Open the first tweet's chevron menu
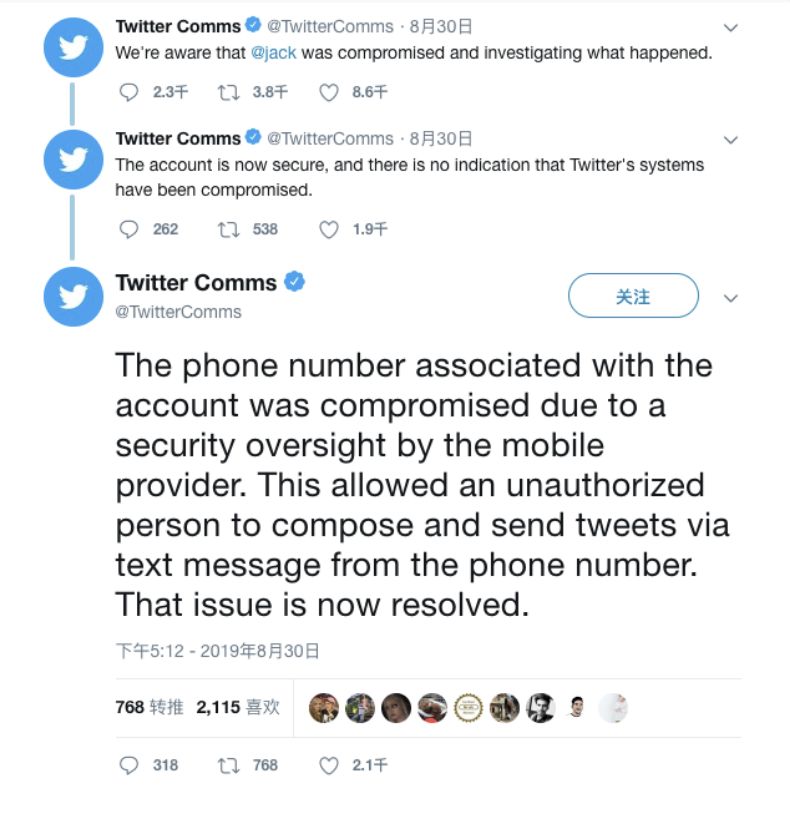This screenshot has width=790, height=824. pyautogui.click(x=731, y=27)
